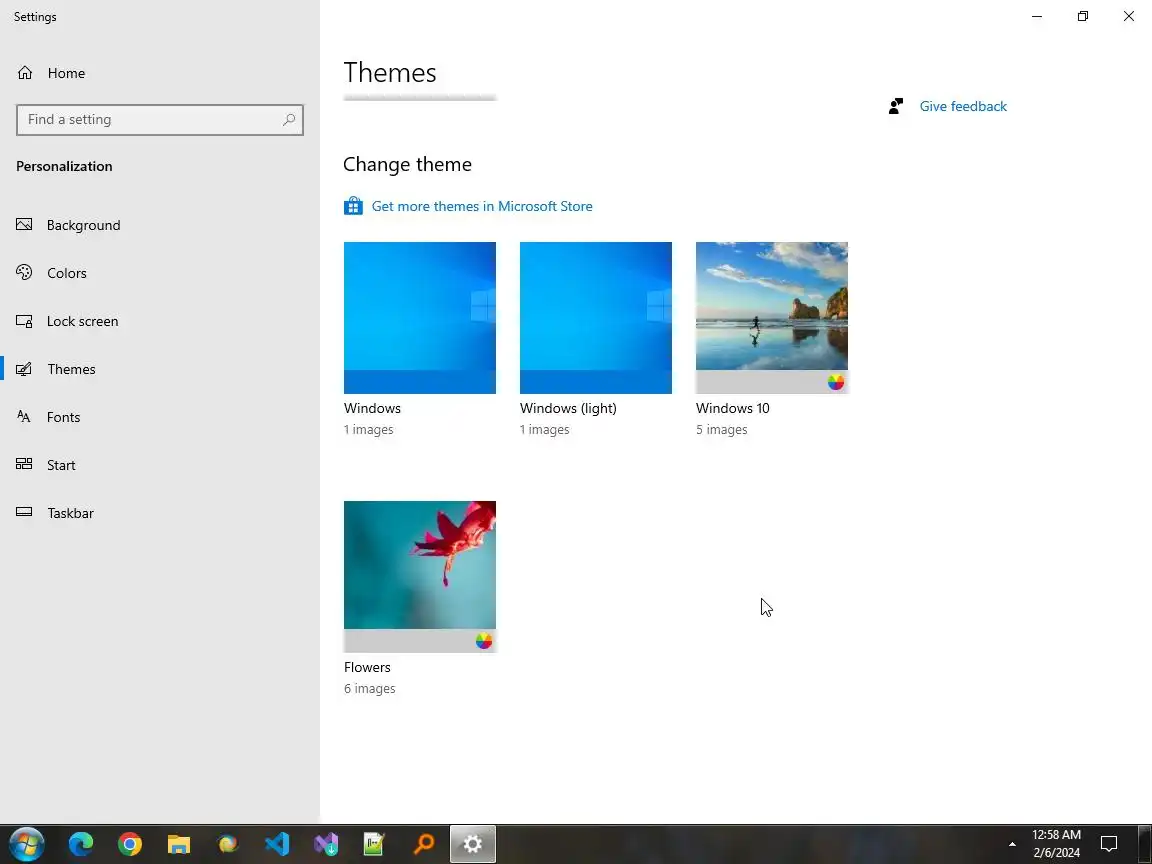Focus the Find a setting search box
The width and height of the screenshot is (1152, 864).
pyautogui.click(x=159, y=120)
